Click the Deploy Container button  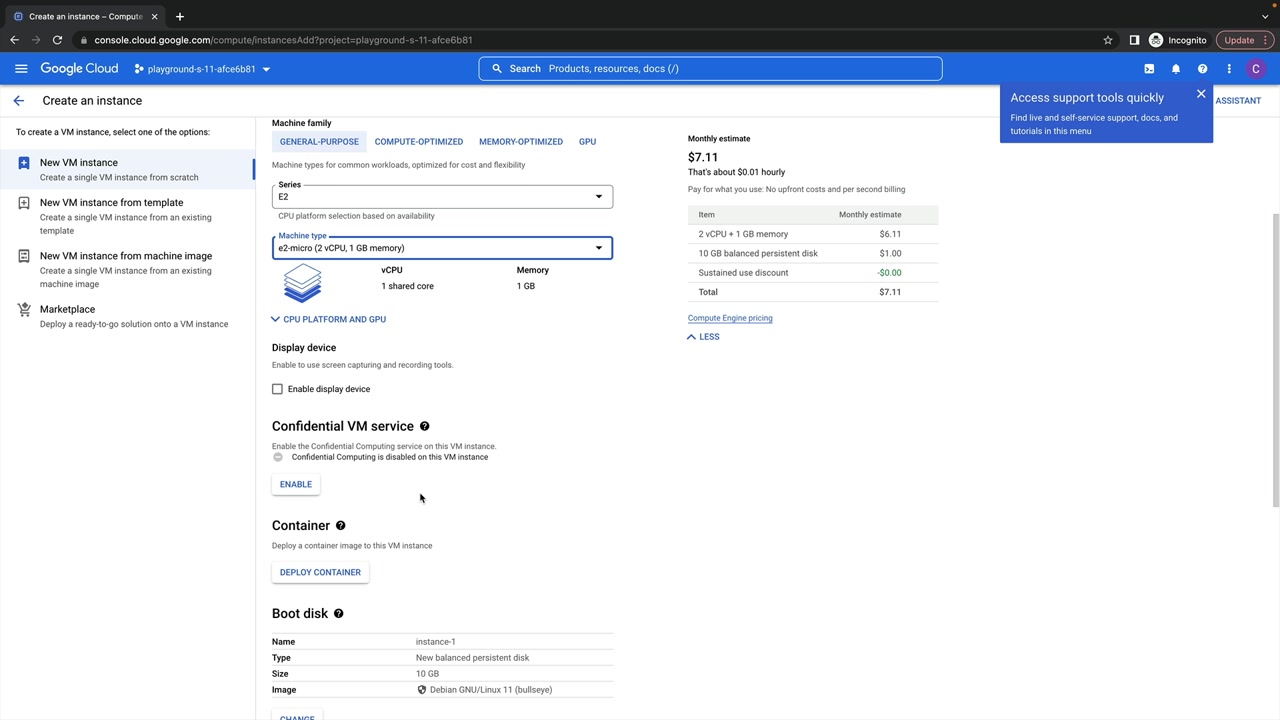click(320, 572)
